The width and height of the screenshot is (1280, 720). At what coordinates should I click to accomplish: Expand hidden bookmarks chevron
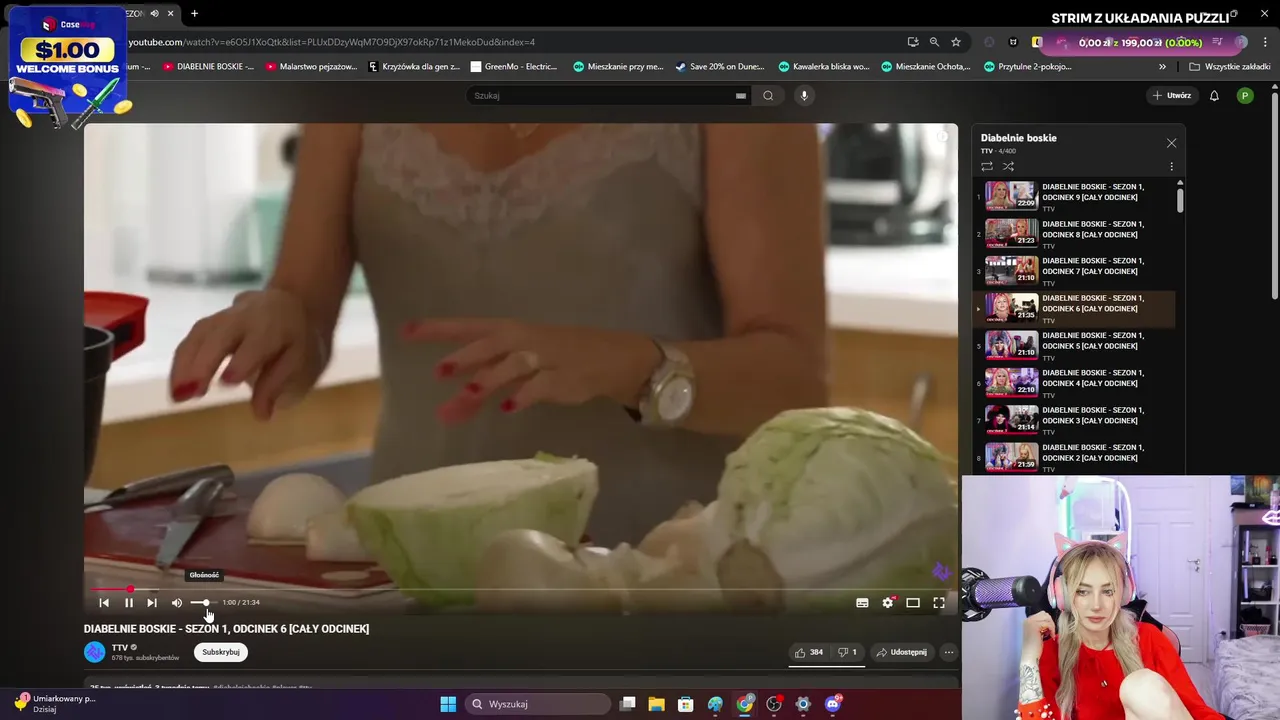[1162, 67]
